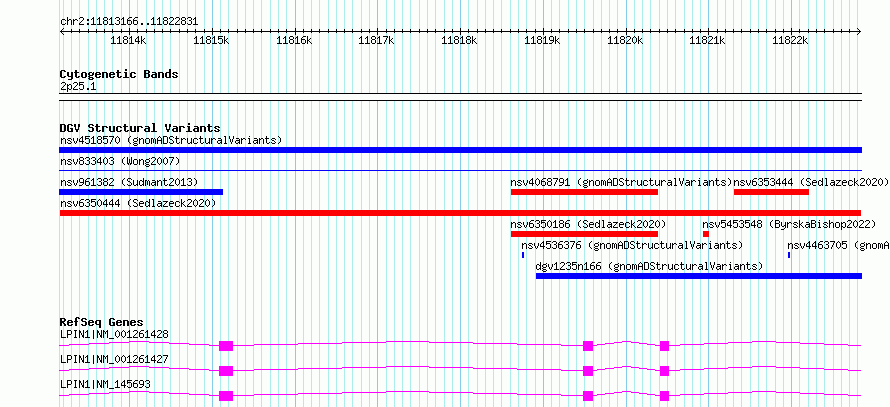Click the 11818k ruler tick label
The height and width of the screenshot is (407, 890).
tap(460, 40)
